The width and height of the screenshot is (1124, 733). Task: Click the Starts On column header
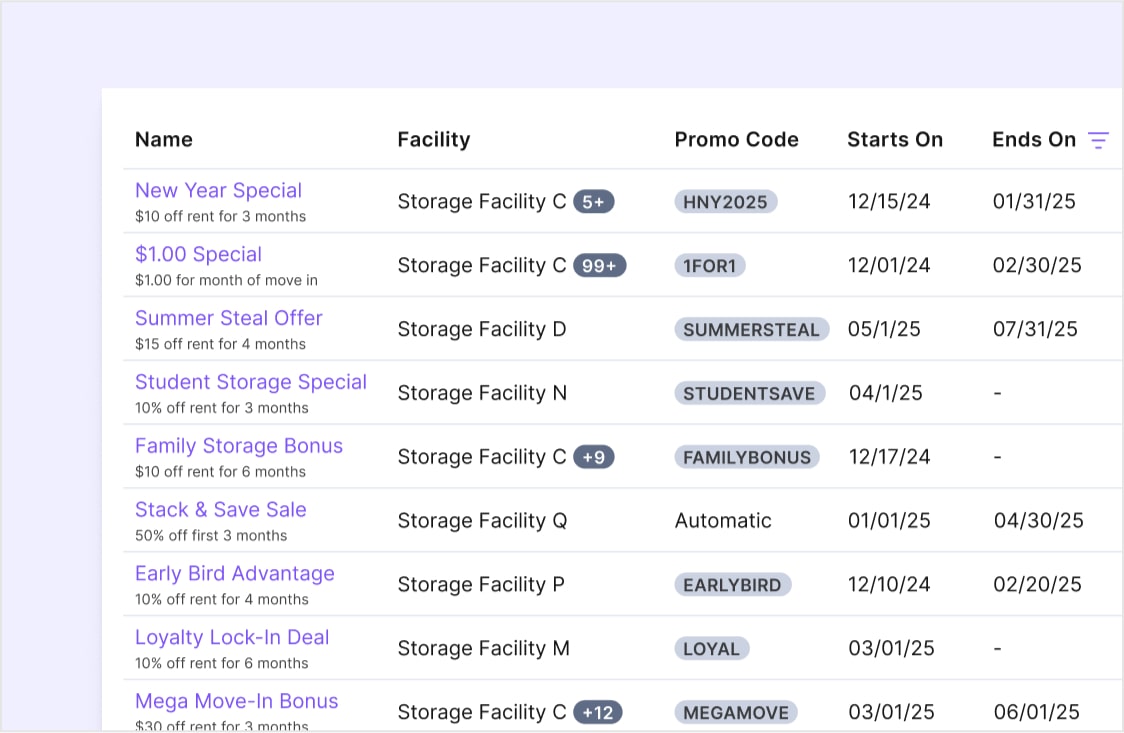tap(895, 140)
